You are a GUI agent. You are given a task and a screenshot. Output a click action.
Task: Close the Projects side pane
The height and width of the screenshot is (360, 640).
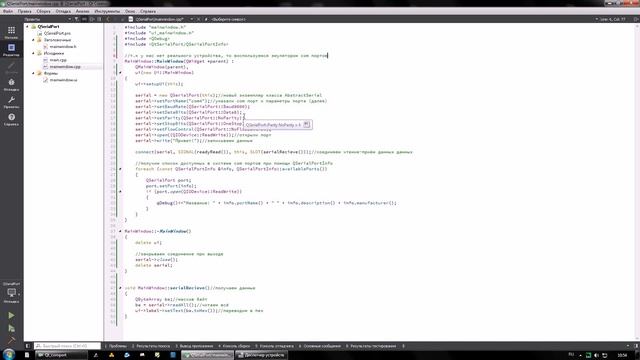(x=99, y=19)
